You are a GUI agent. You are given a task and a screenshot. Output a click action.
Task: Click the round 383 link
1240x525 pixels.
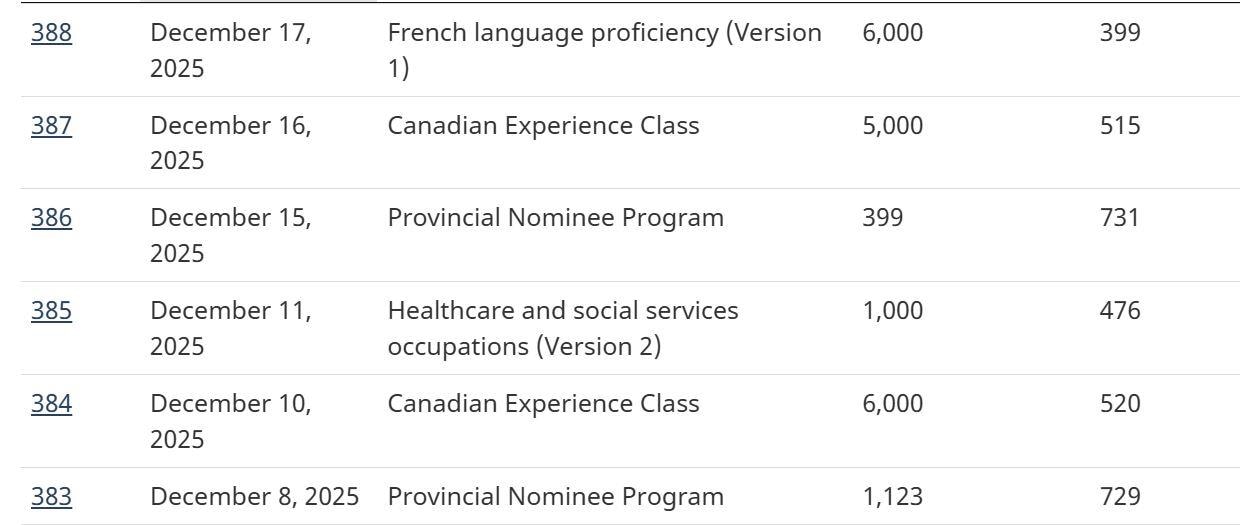tap(51, 497)
